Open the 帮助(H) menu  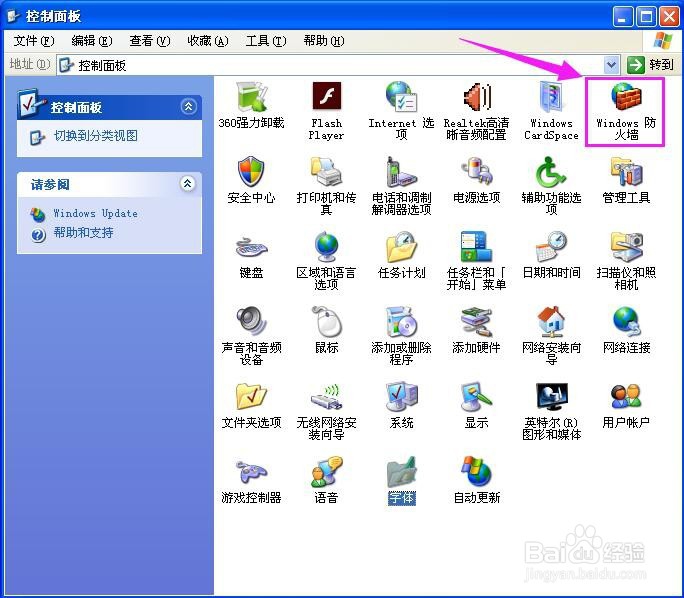[324, 41]
